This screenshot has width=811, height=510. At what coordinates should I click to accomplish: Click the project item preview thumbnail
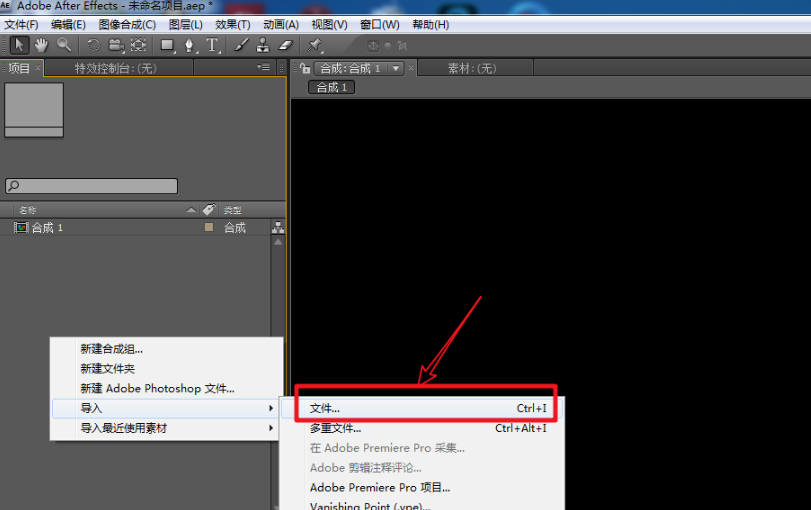[x=34, y=110]
